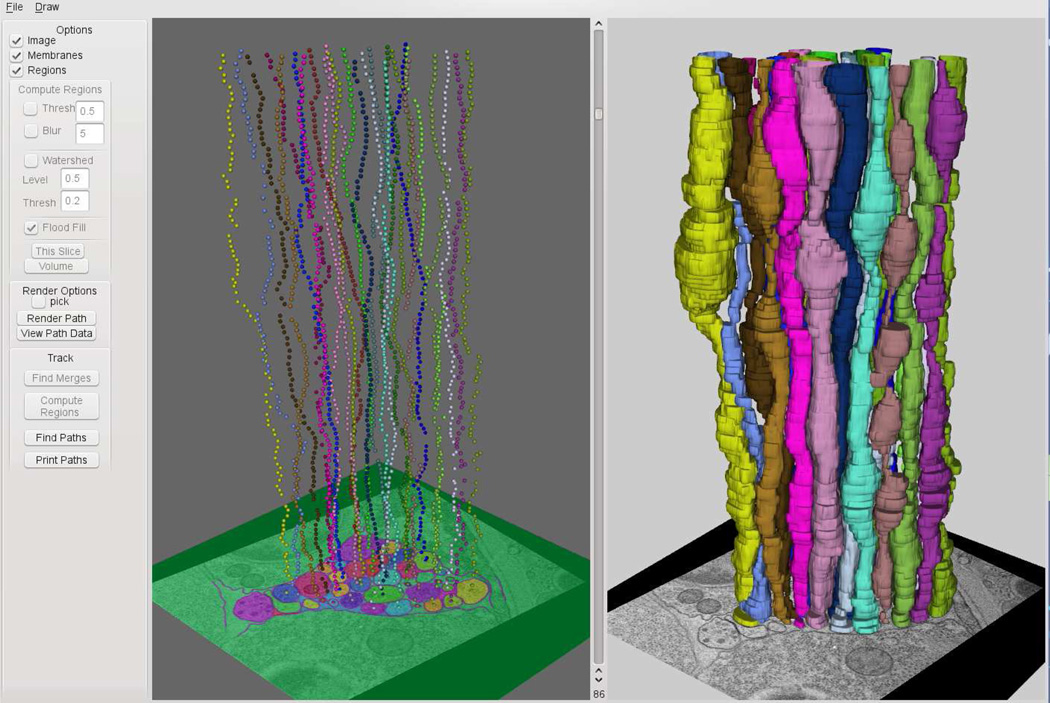The width and height of the screenshot is (1050, 703).
Task: Click the Watershed Level input field
Action: 74,178
